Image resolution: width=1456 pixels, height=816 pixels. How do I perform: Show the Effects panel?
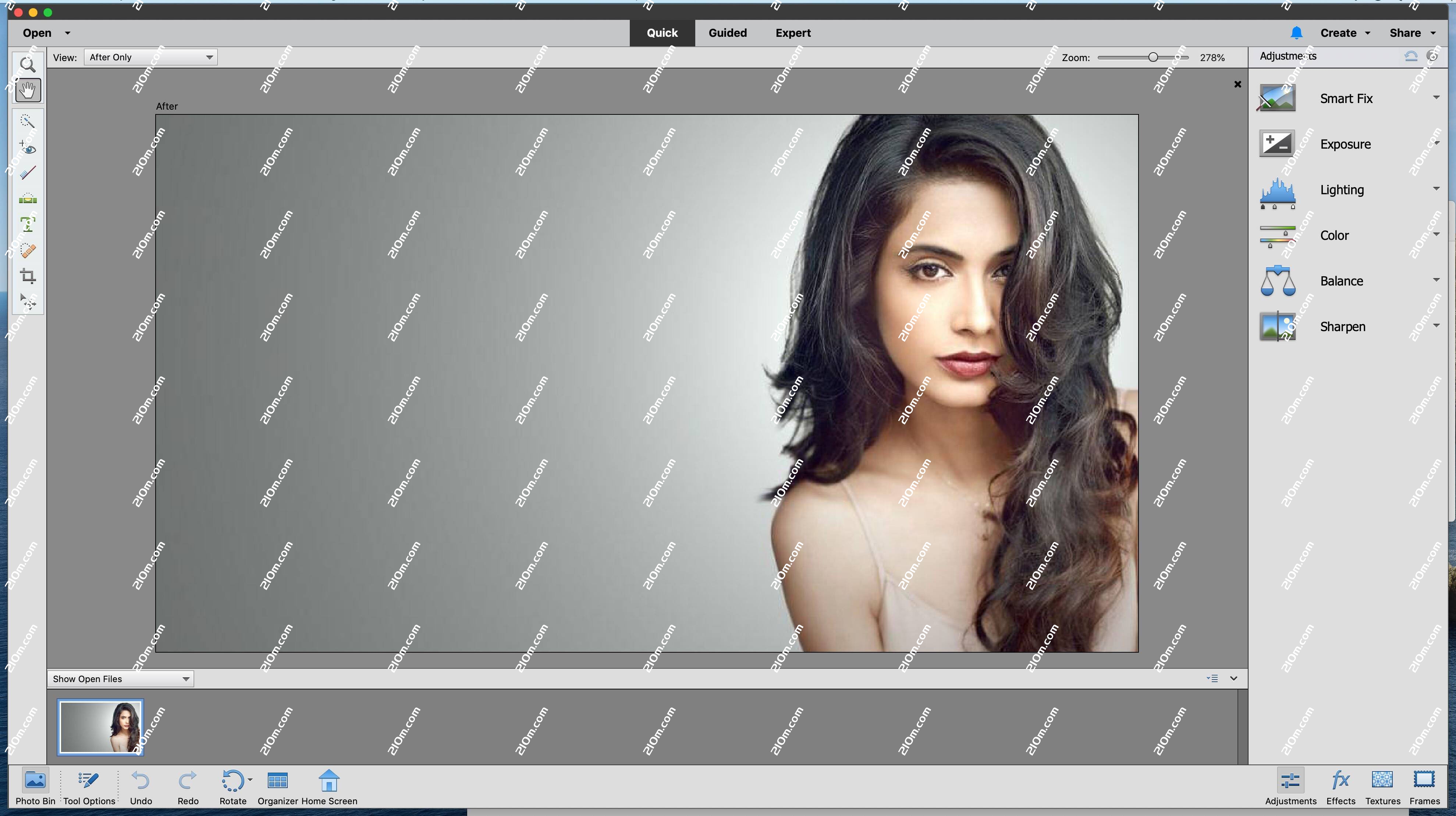point(1341,786)
